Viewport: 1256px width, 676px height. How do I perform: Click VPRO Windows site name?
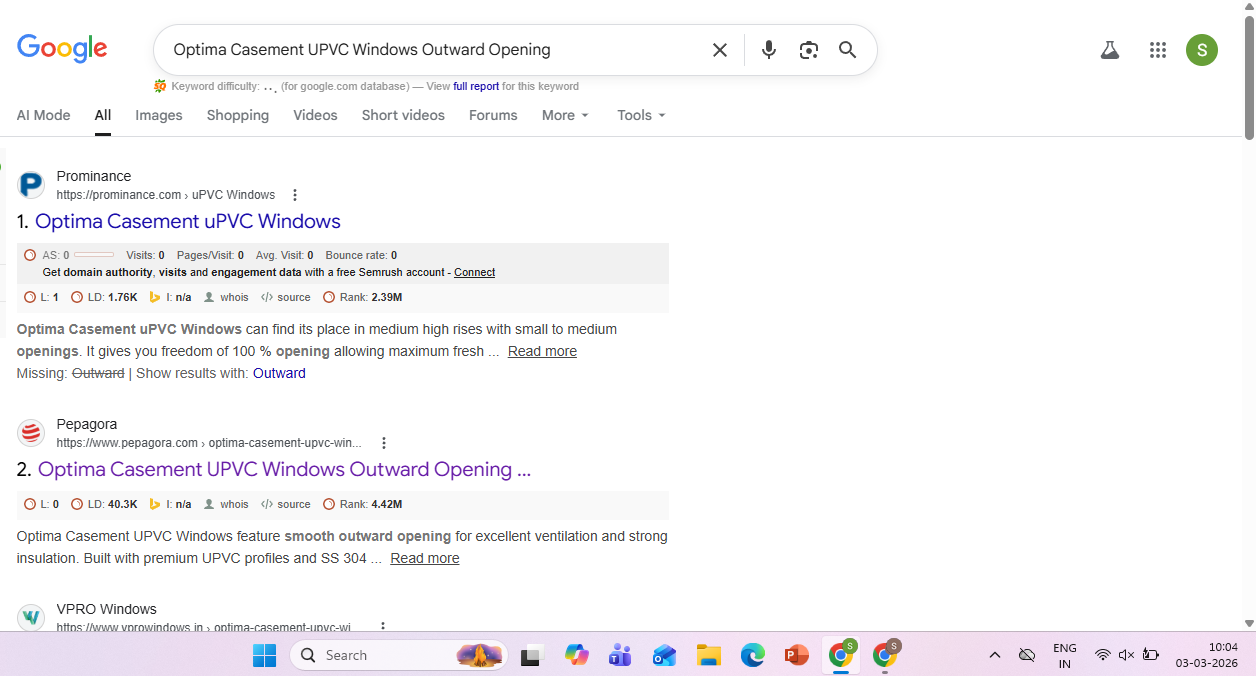[107, 609]
